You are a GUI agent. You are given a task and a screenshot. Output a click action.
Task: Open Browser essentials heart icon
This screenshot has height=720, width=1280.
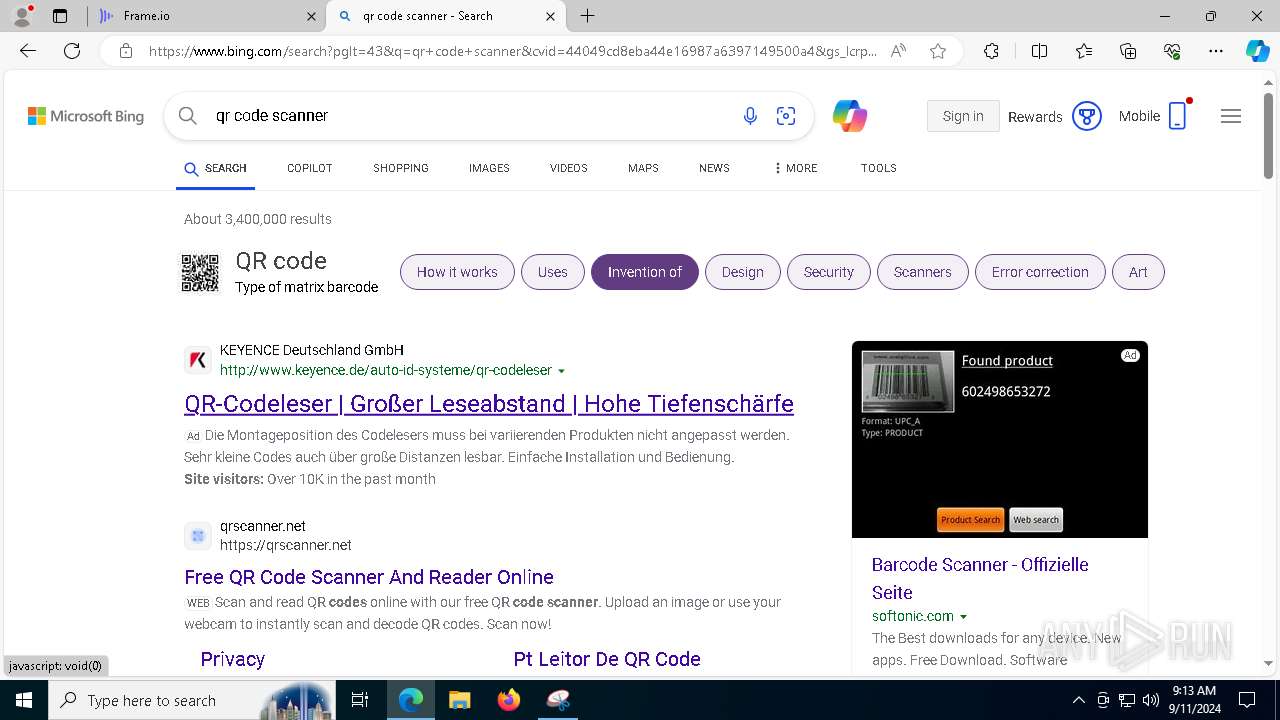tap(1172, 51)
